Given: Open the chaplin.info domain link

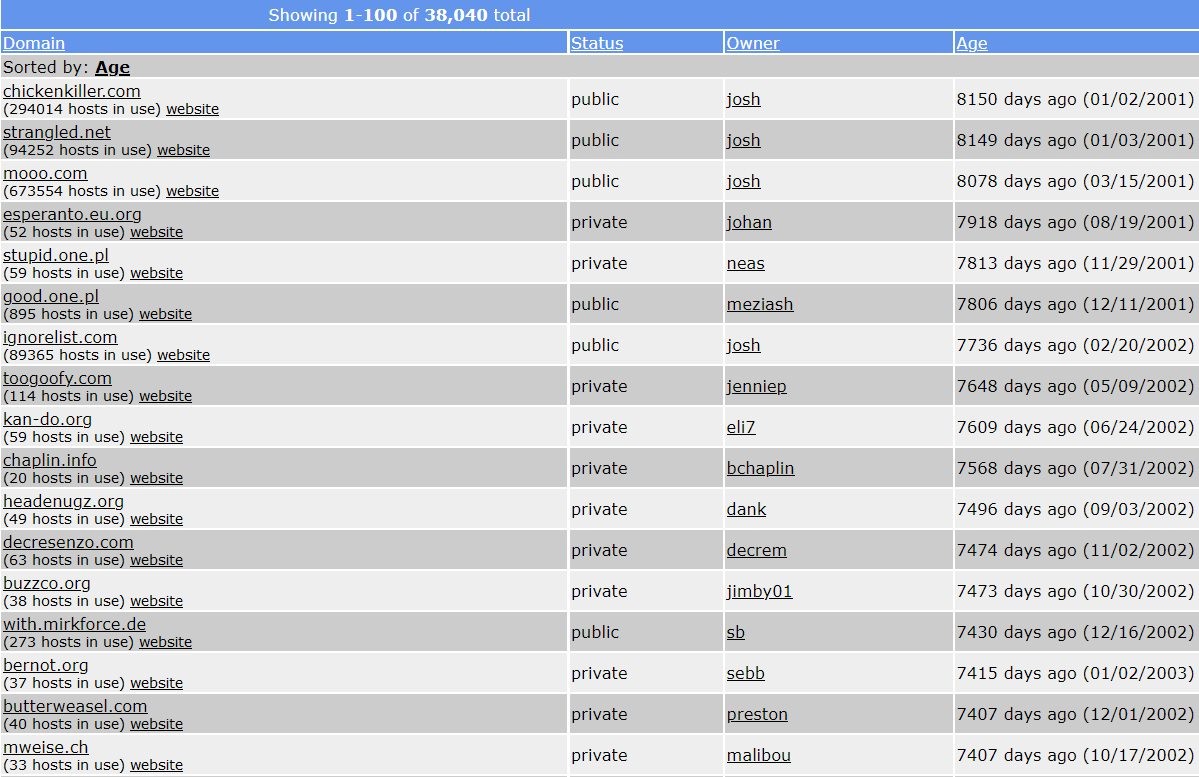Looking at the screenshot, I should pos(50,460).
